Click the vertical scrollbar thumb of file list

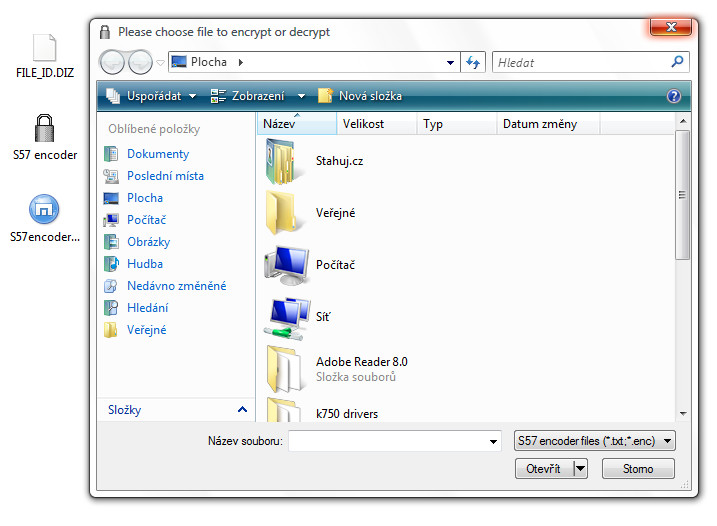click(683, 195)
